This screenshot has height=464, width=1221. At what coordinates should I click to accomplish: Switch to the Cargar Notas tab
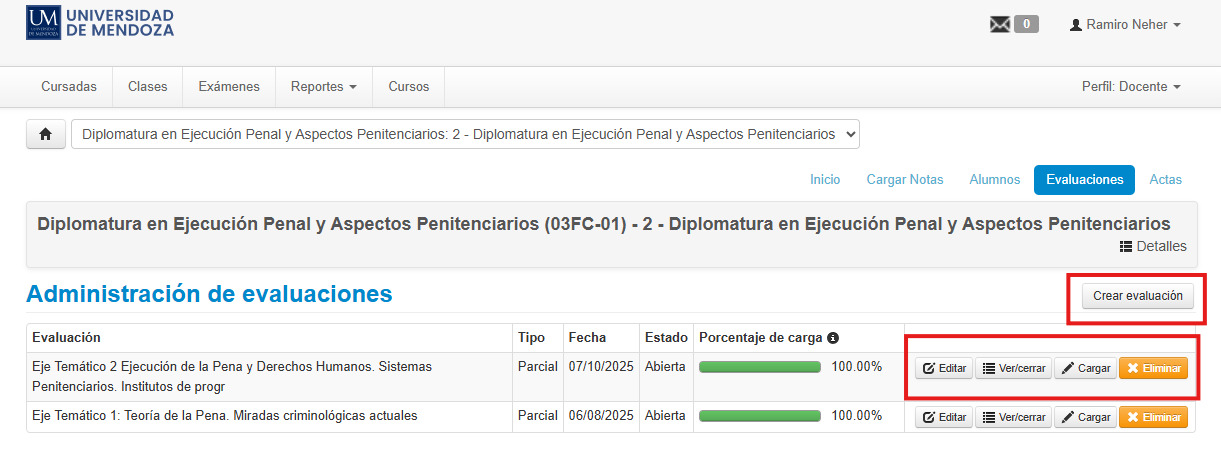tap(905, 179)
